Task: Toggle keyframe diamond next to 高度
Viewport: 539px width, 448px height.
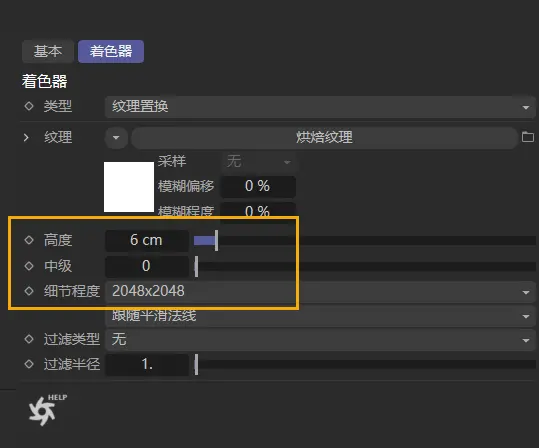Action: tap(29, 240)
